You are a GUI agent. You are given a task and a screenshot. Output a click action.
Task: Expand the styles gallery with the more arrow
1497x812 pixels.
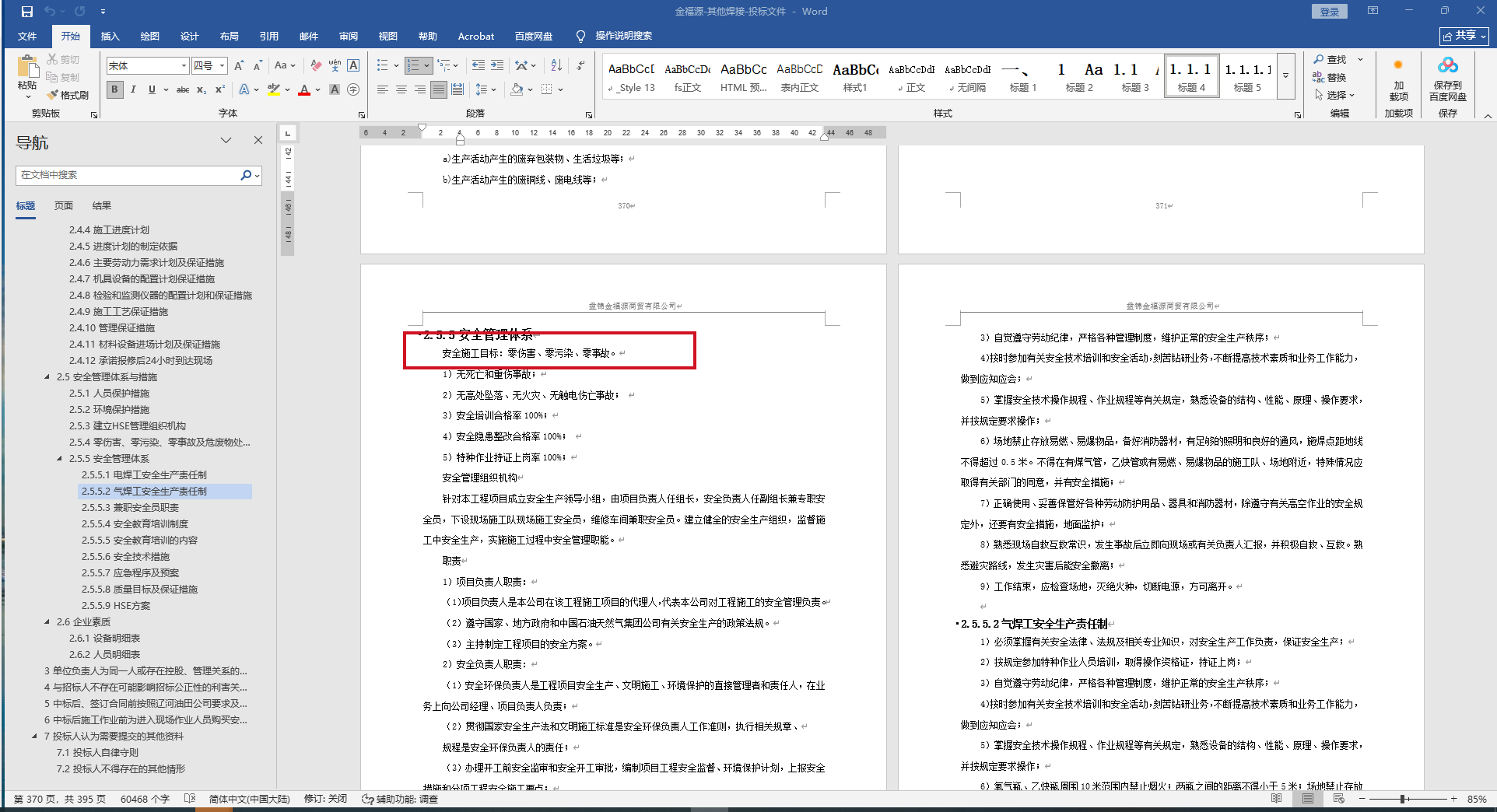tap(1285, 75)
